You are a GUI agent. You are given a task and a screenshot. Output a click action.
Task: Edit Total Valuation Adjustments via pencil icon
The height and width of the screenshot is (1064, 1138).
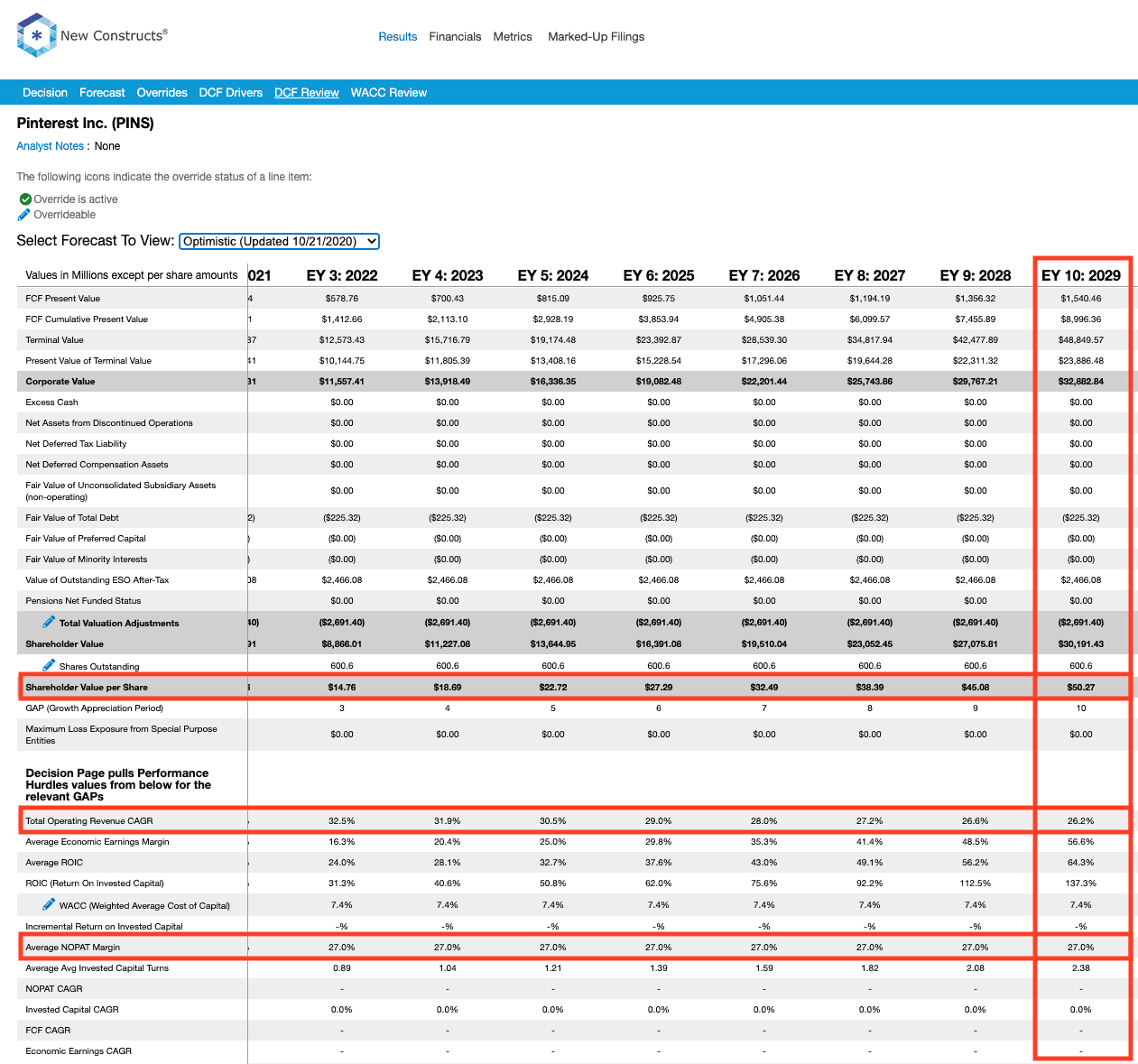[49, 622]
